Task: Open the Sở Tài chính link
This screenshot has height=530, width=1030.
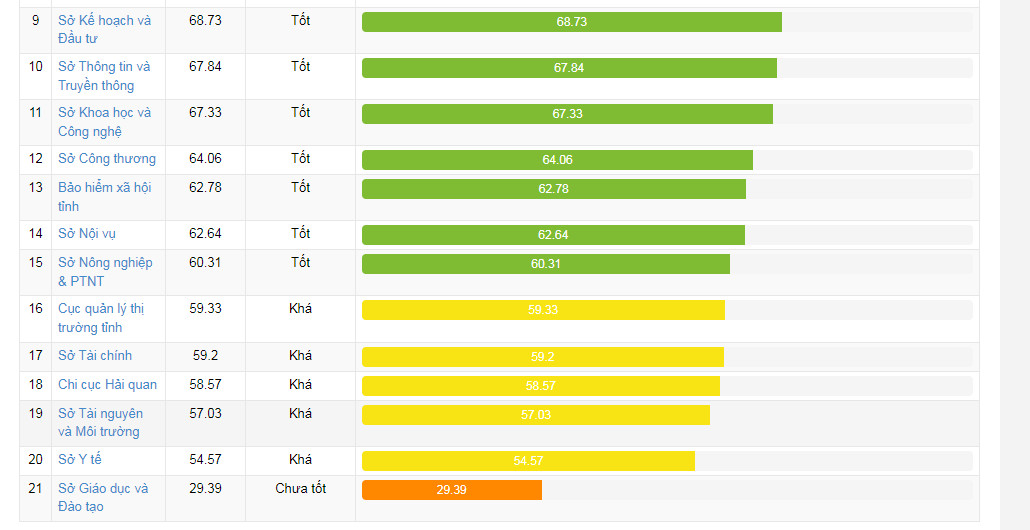Action: coord(95,355)
